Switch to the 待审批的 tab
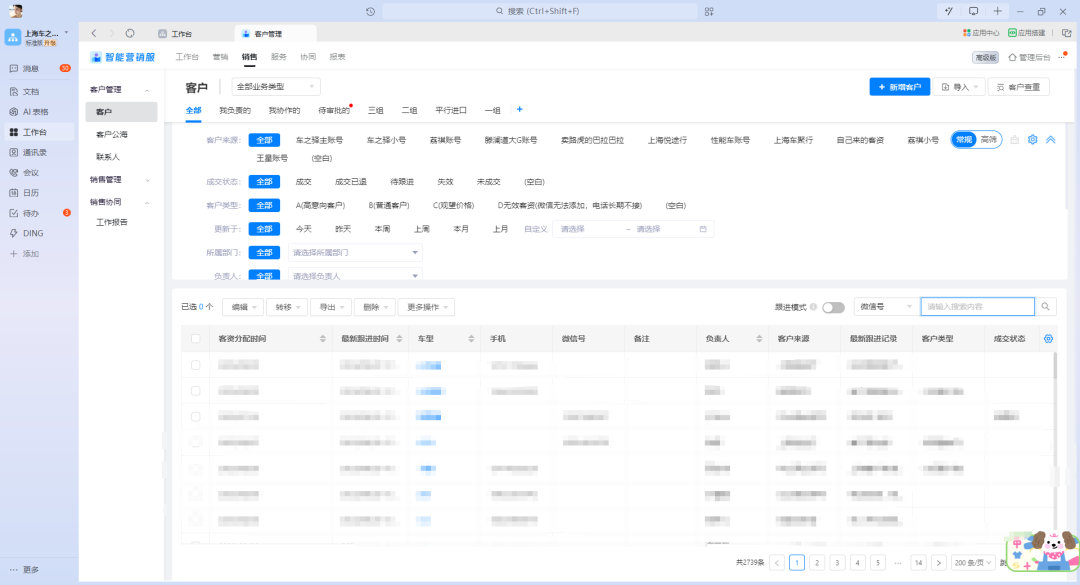 (x=333, y=110)
